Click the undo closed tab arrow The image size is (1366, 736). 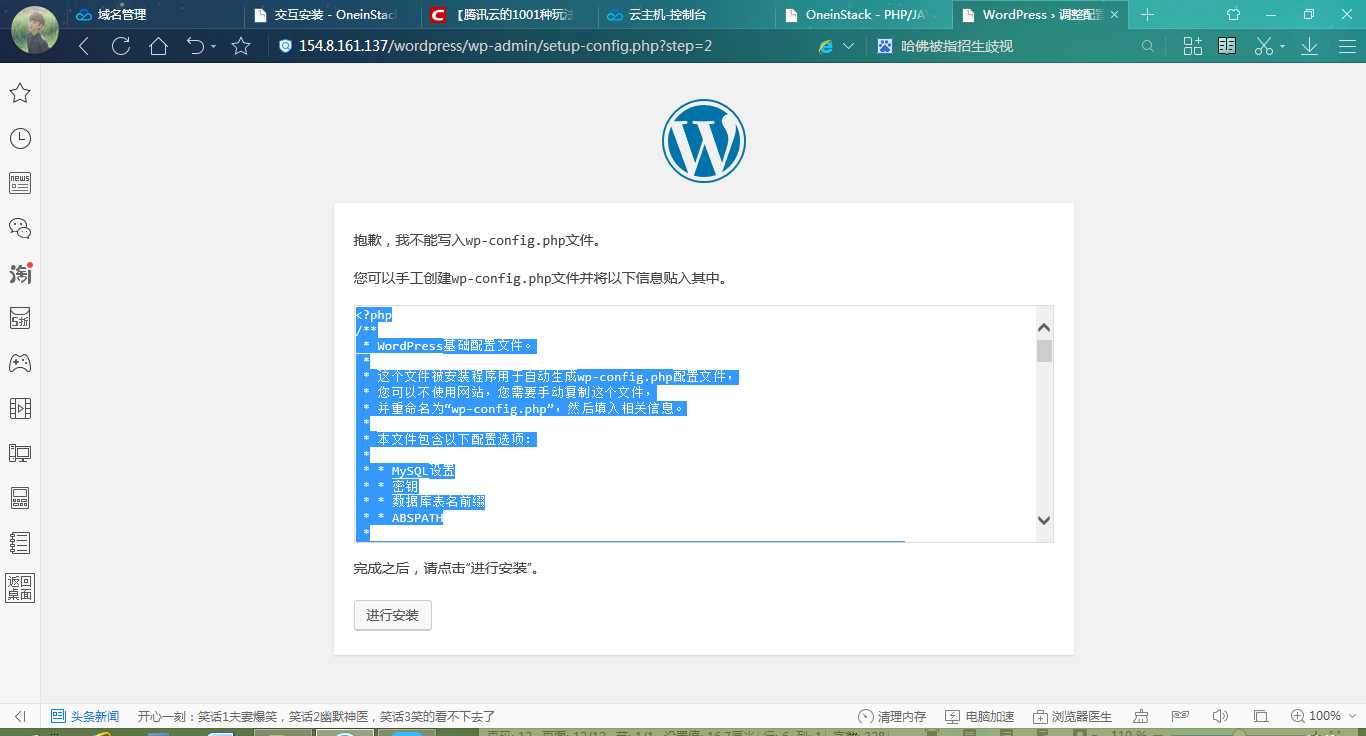click(x=195, y=46)
